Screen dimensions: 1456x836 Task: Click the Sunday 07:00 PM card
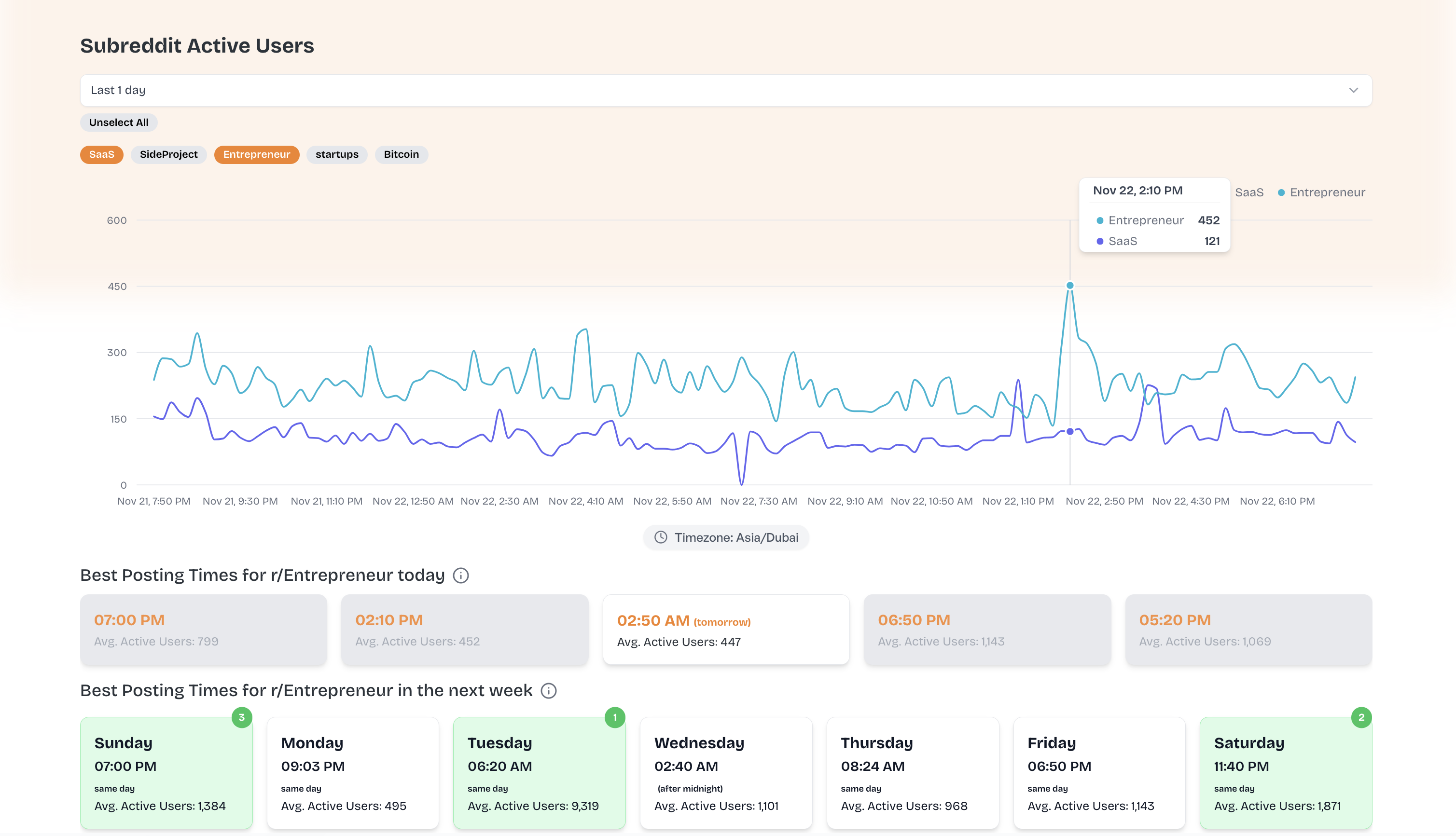click(166, 773)
